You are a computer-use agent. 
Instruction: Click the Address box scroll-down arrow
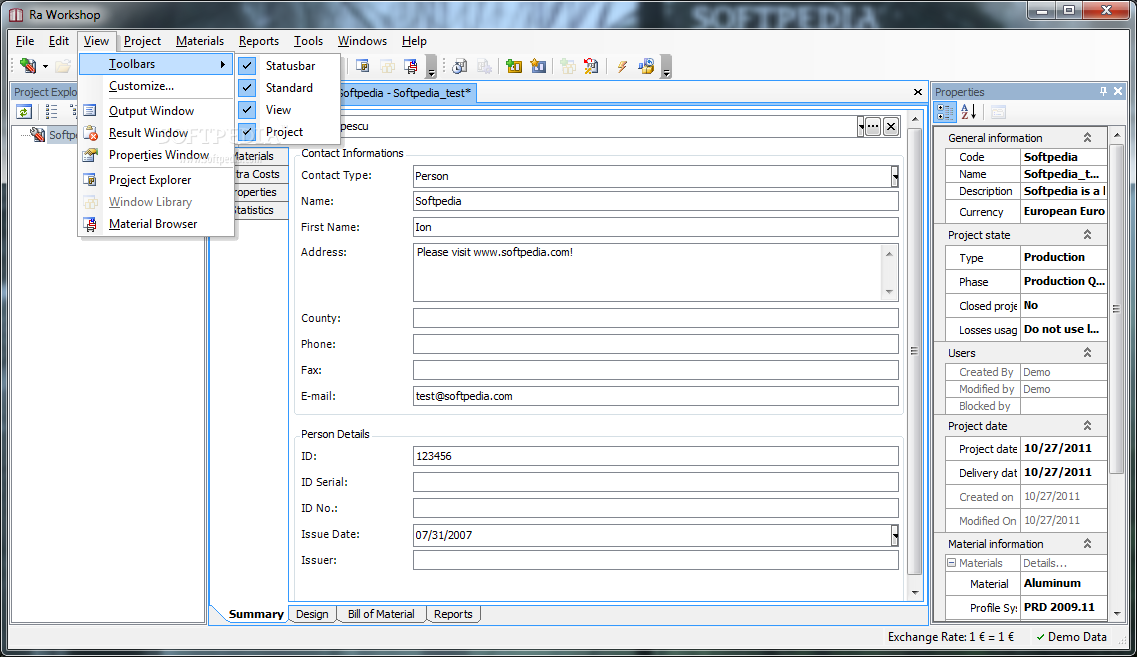coord(889,292)
